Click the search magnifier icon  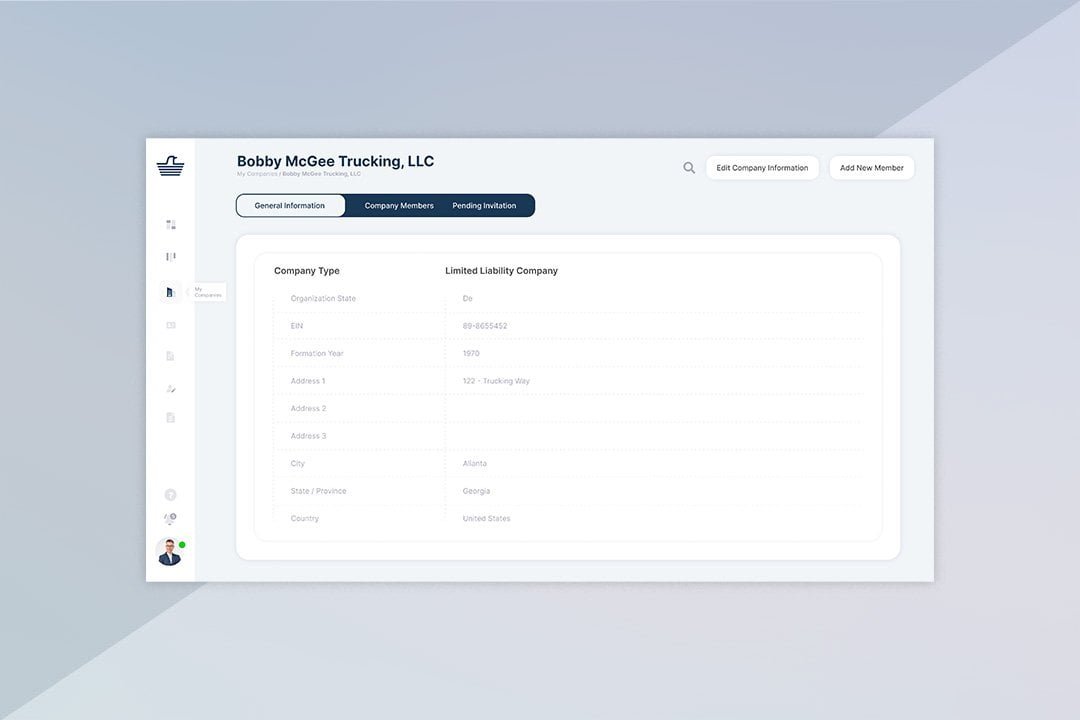(689, 168)
